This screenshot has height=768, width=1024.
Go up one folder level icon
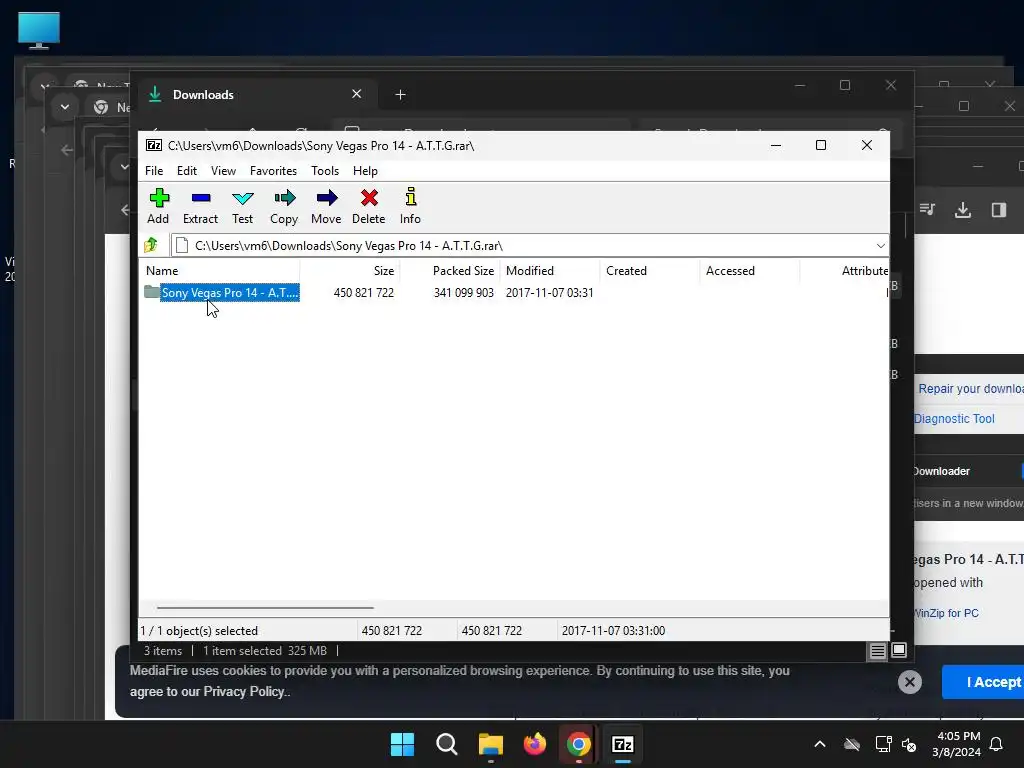pos(151,245)
